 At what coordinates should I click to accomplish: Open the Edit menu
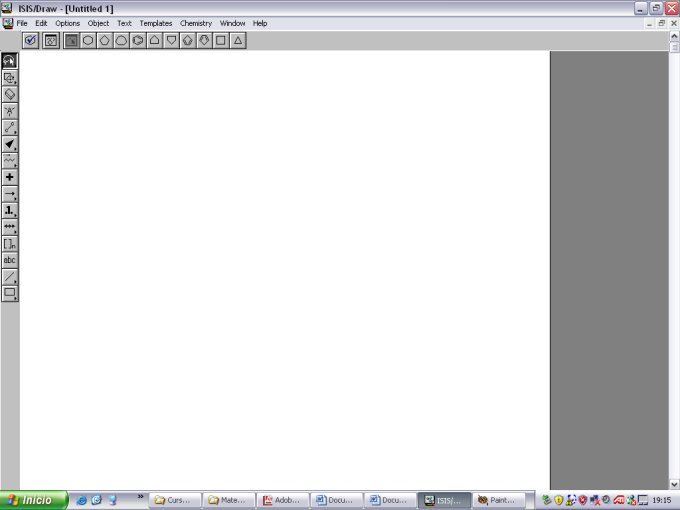(41, 23)
